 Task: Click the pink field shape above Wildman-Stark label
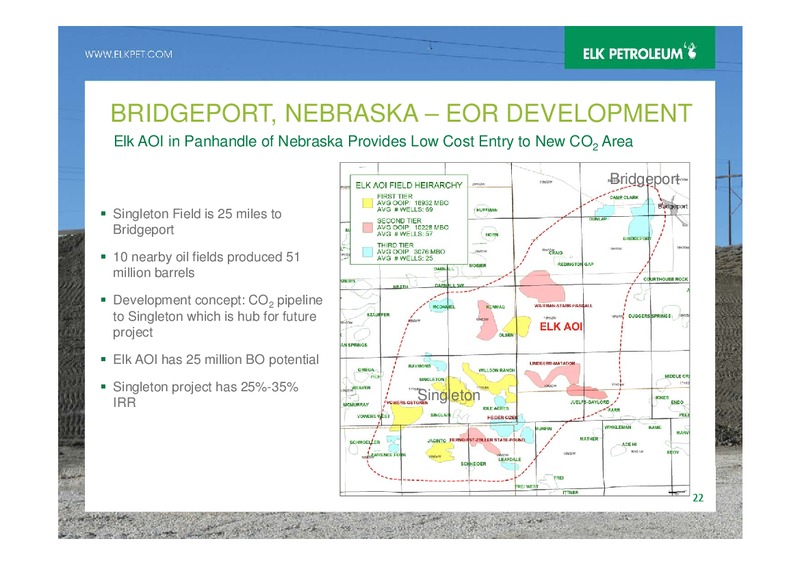542,286
